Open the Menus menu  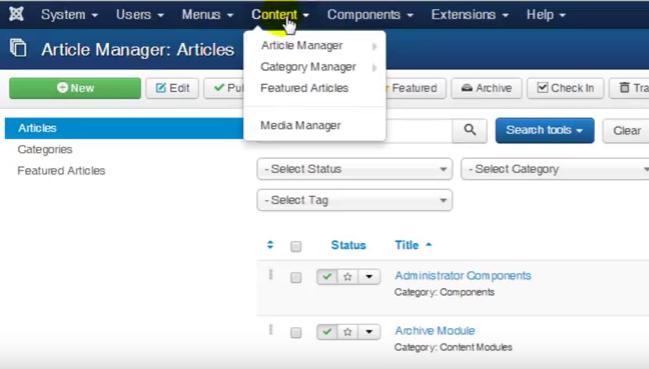tap(207, 15)
